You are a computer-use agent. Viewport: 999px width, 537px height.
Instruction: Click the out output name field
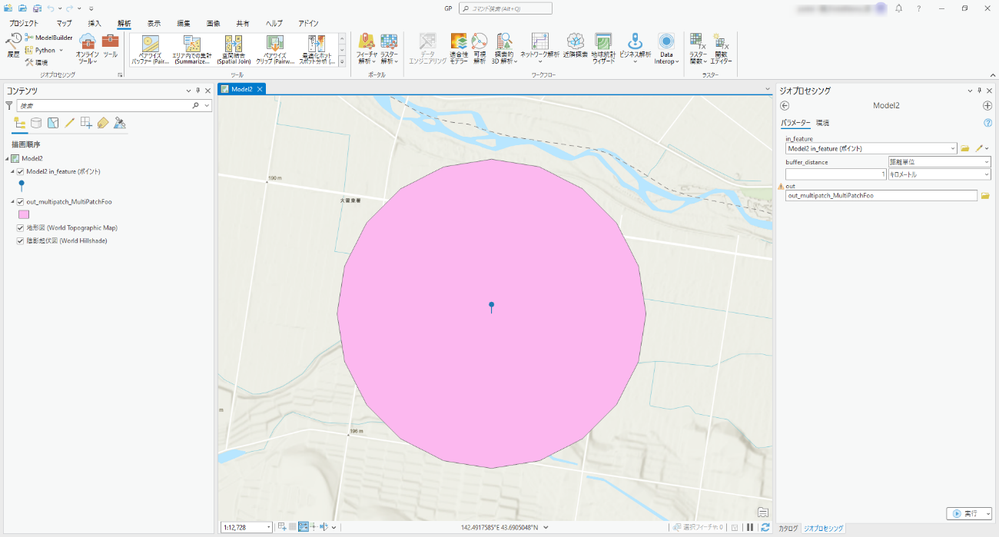[881, 196]
